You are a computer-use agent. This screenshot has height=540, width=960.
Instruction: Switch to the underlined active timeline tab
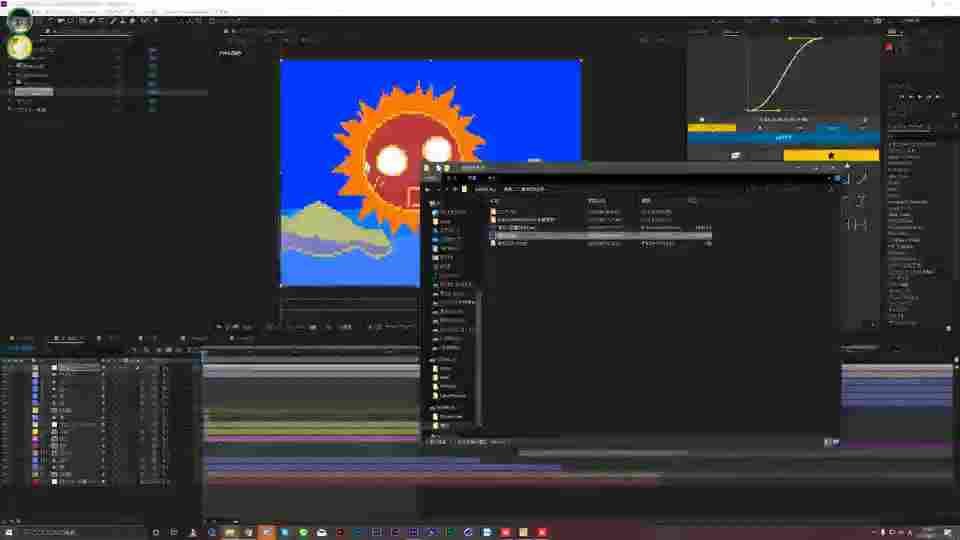(66, 339)
